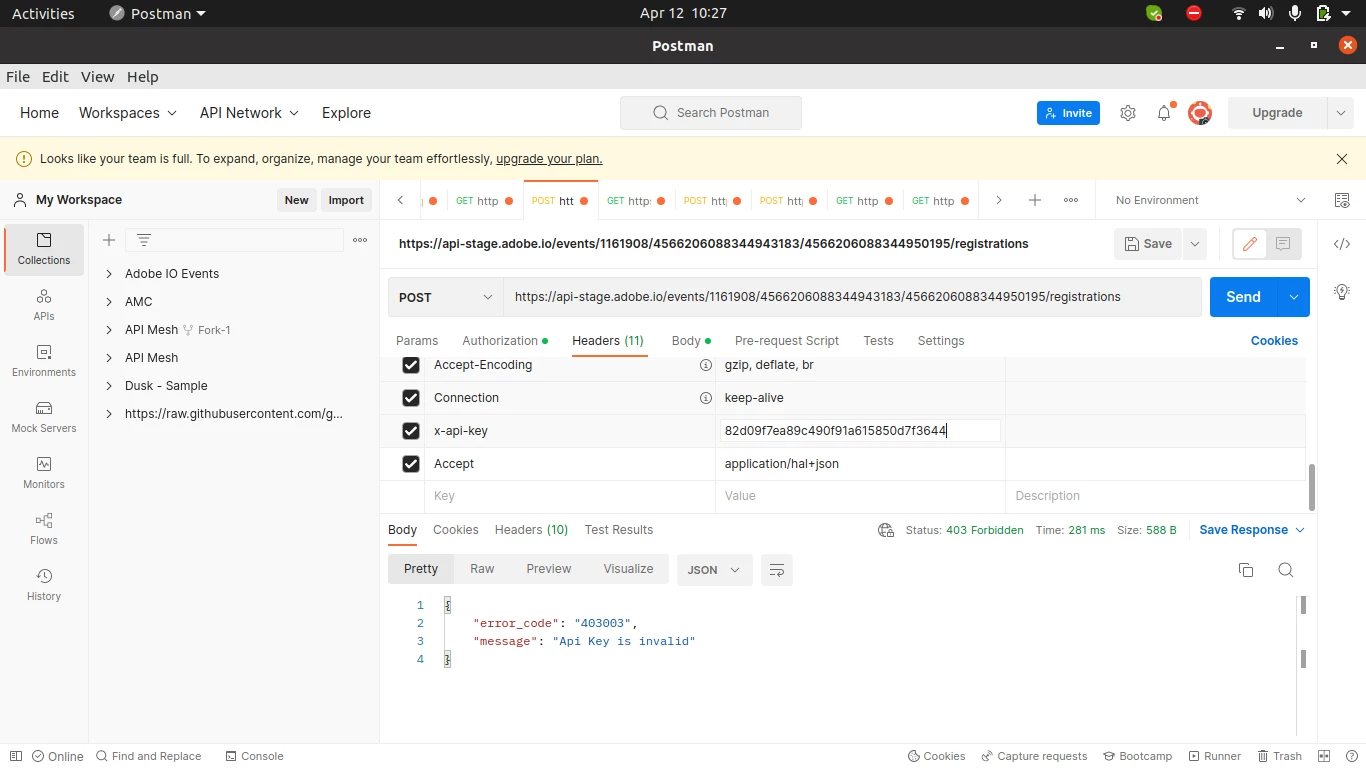
Task: Click the Send button
Action: point(1243,297)
